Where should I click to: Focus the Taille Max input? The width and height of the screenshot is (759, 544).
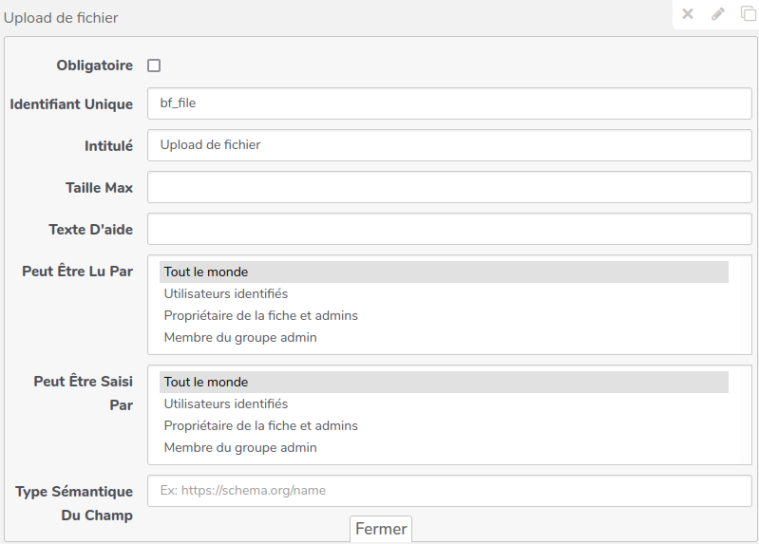pyautogui.click(x=449, y=187)
